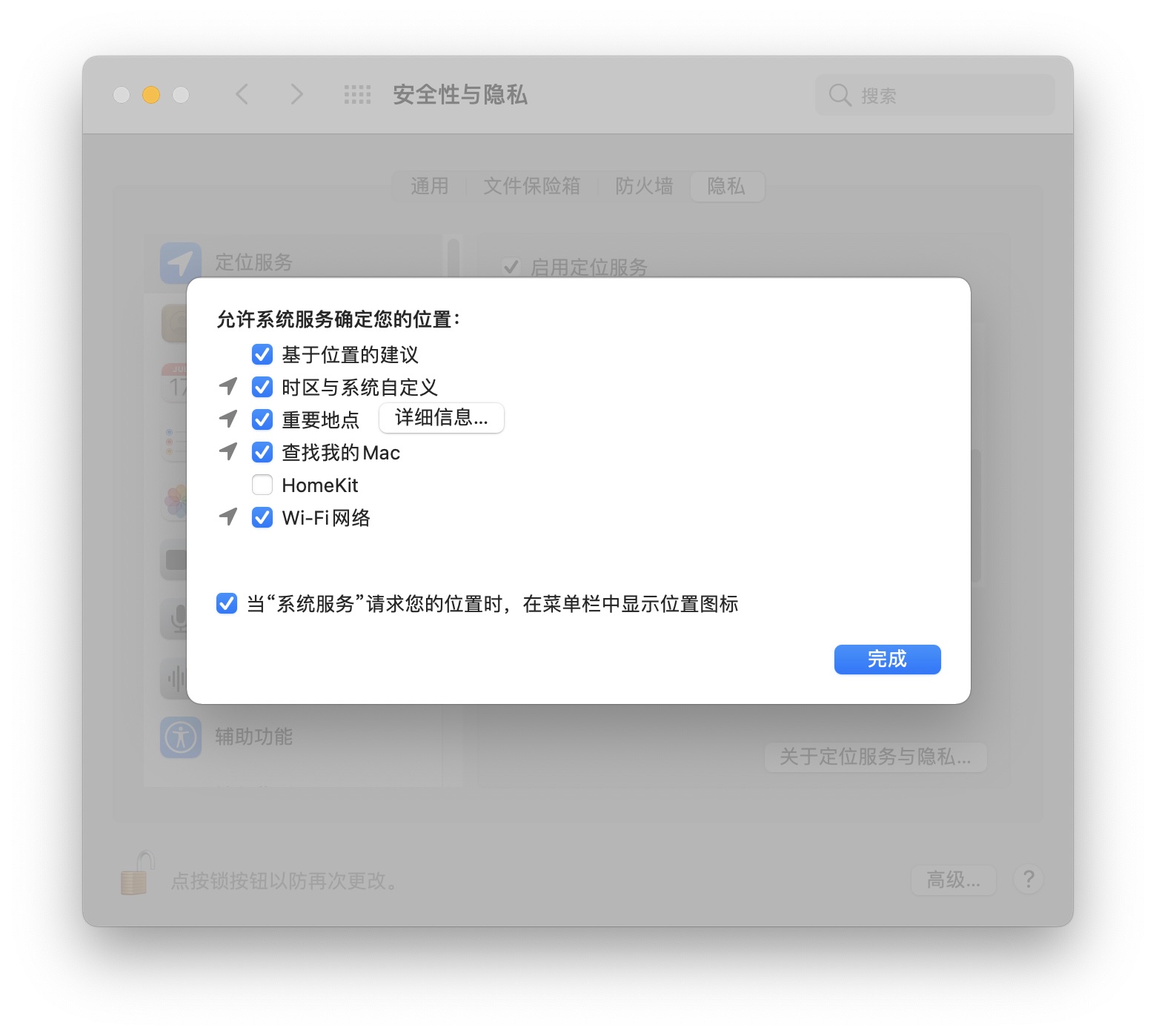Screen dimensions: 1156x1036
Task: Go back with the left chevron
Action: pyautogui.click(x=242, y=94)
